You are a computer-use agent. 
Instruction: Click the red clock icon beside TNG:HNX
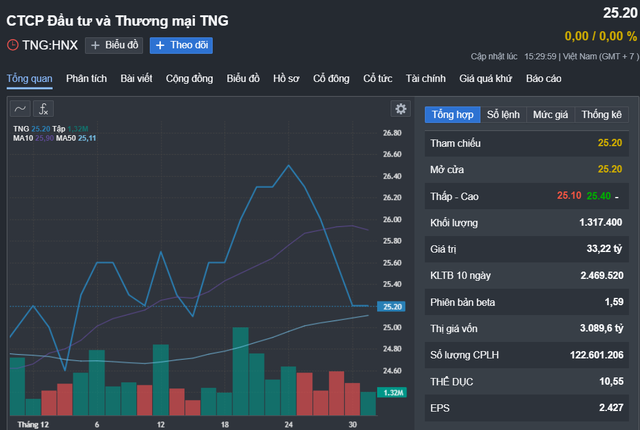click(13, 45)
